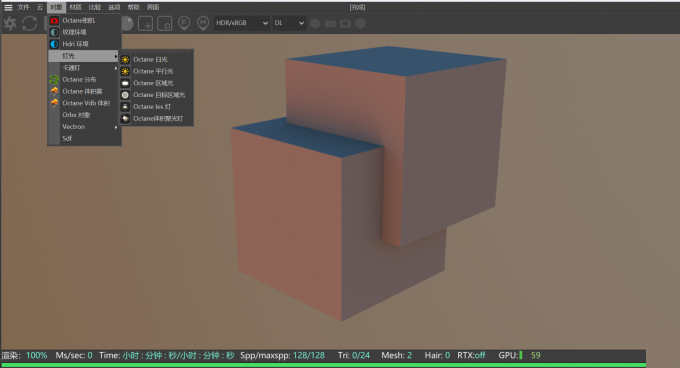The height and width of the screenshot is (368, 680).
Task: Restart the render with the circular-arrows icon
Action: [29, 23]
